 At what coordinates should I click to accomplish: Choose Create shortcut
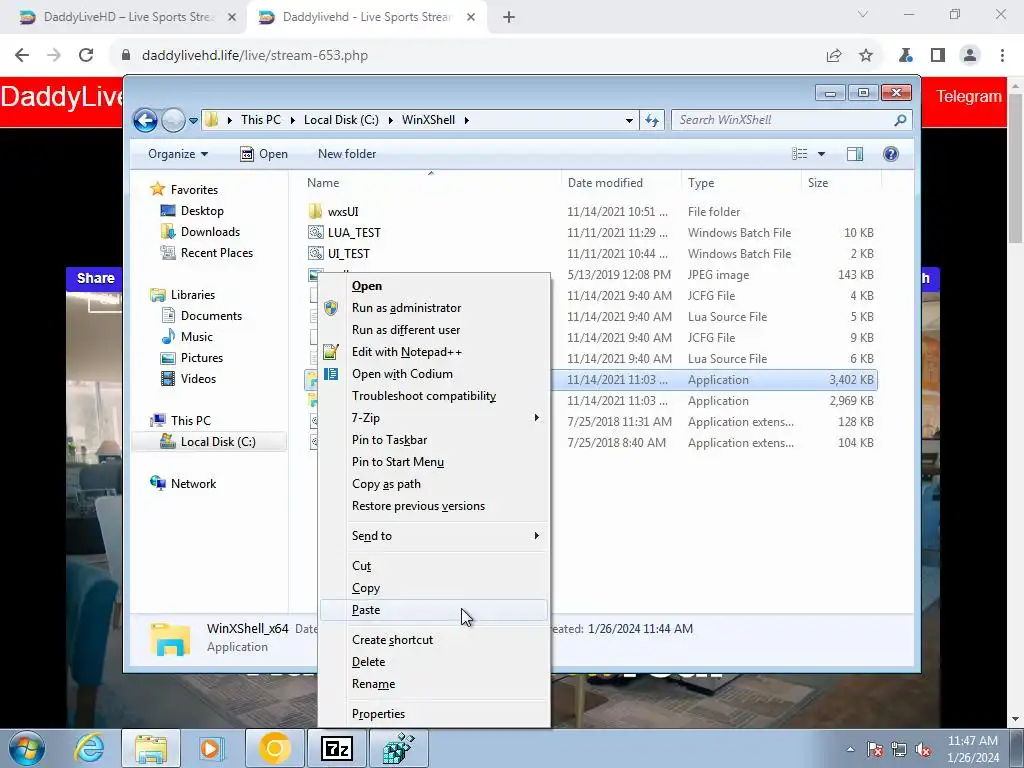pos(434,640)
